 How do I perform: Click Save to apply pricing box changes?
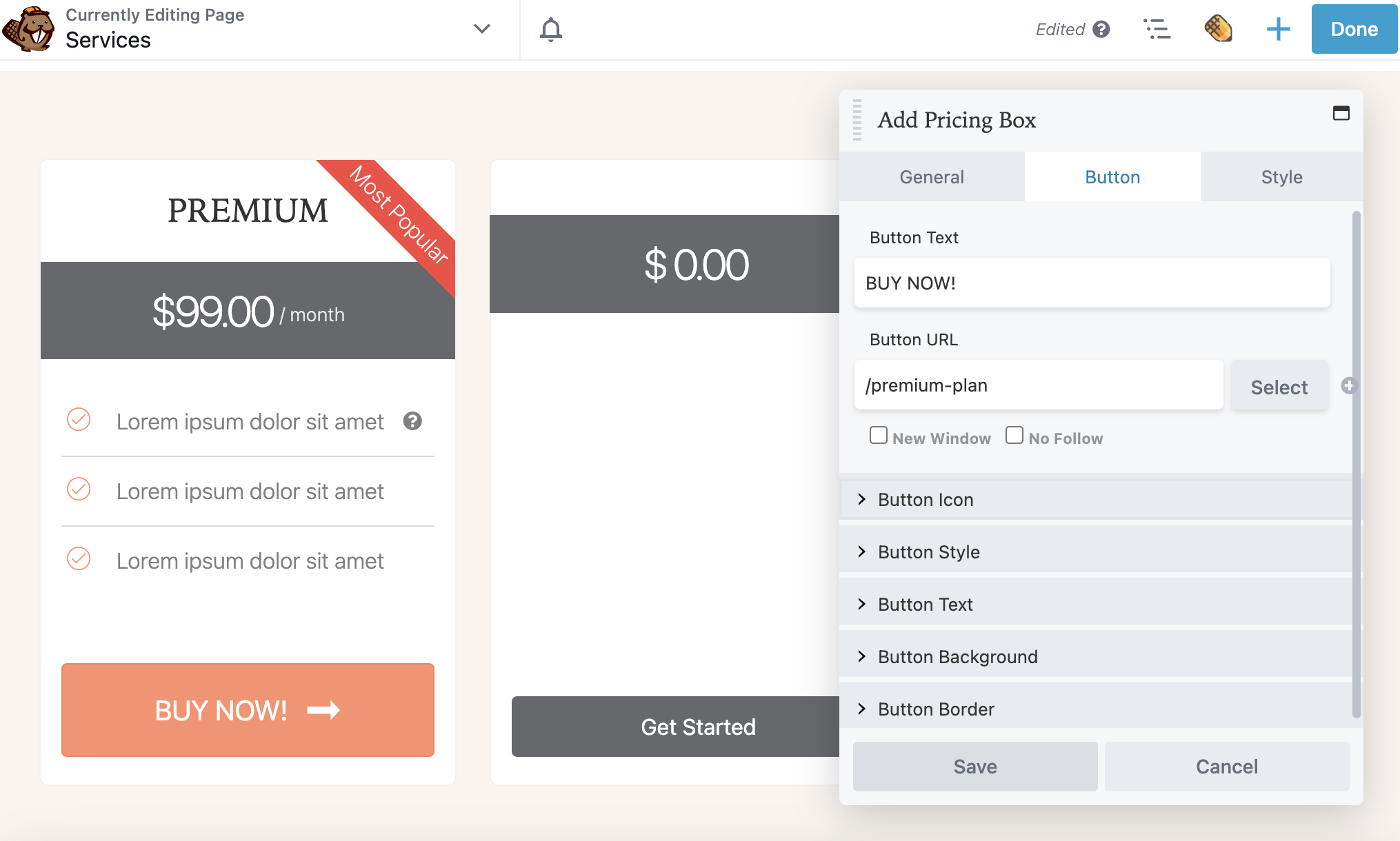pyautogui.click(x=975, y=766)
